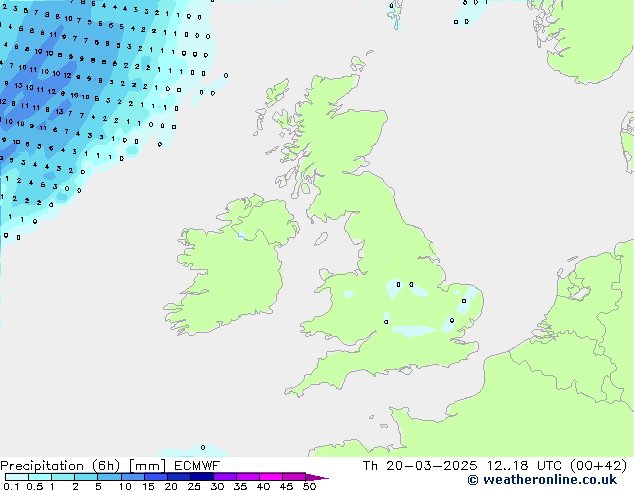
Task: Click the "Precipitation (6h)" title text
Action: pos(60,466)
